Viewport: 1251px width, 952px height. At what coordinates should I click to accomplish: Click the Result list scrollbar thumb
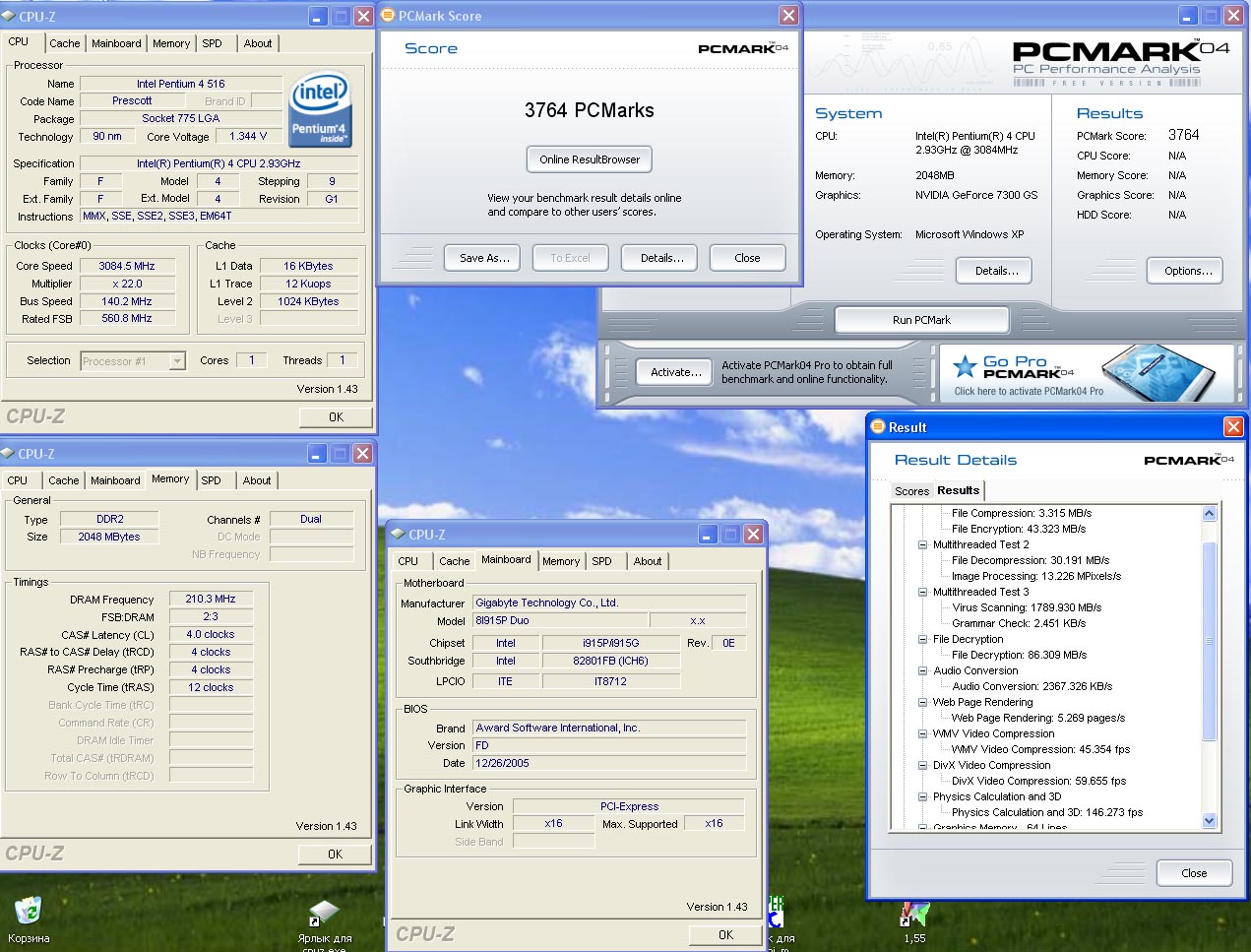(1210, 640)
